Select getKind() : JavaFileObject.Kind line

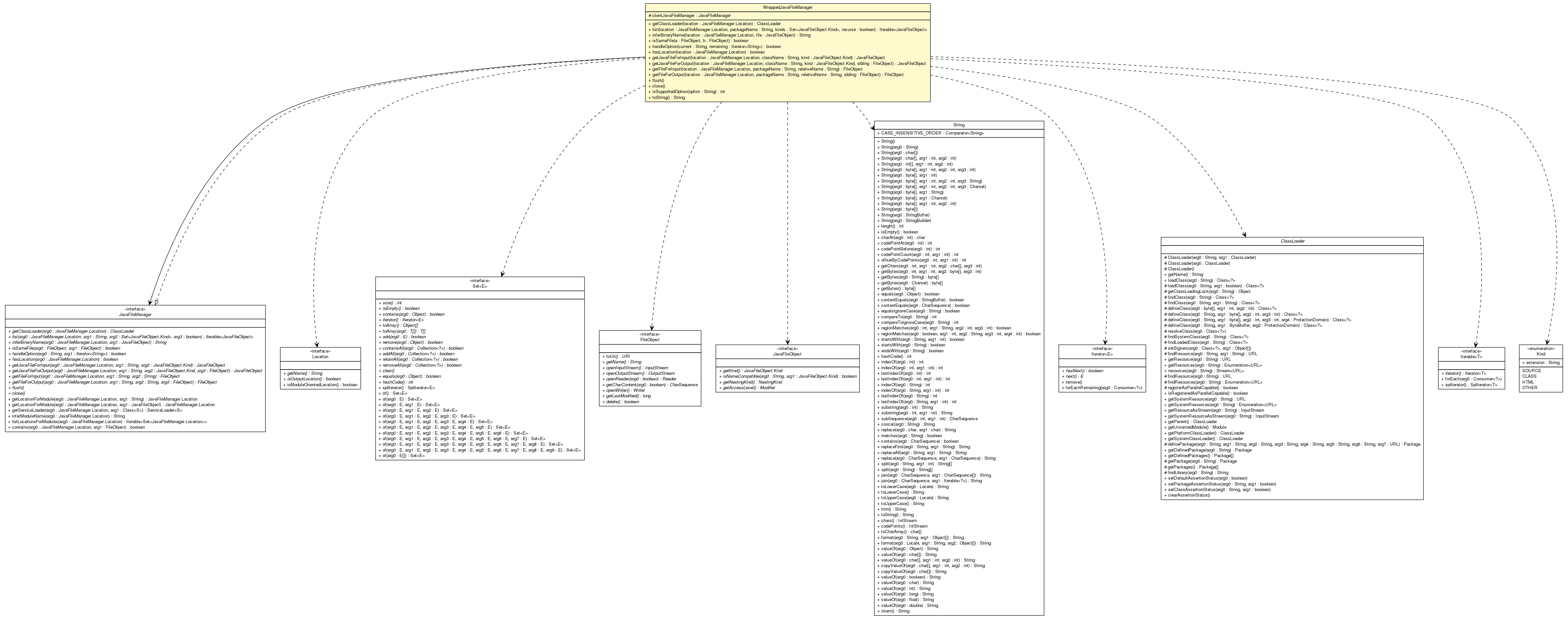pyautogui.click(x=750, y=371)
